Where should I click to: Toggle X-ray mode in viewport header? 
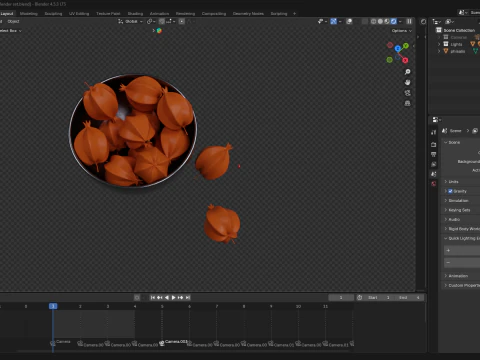[365, 21]
